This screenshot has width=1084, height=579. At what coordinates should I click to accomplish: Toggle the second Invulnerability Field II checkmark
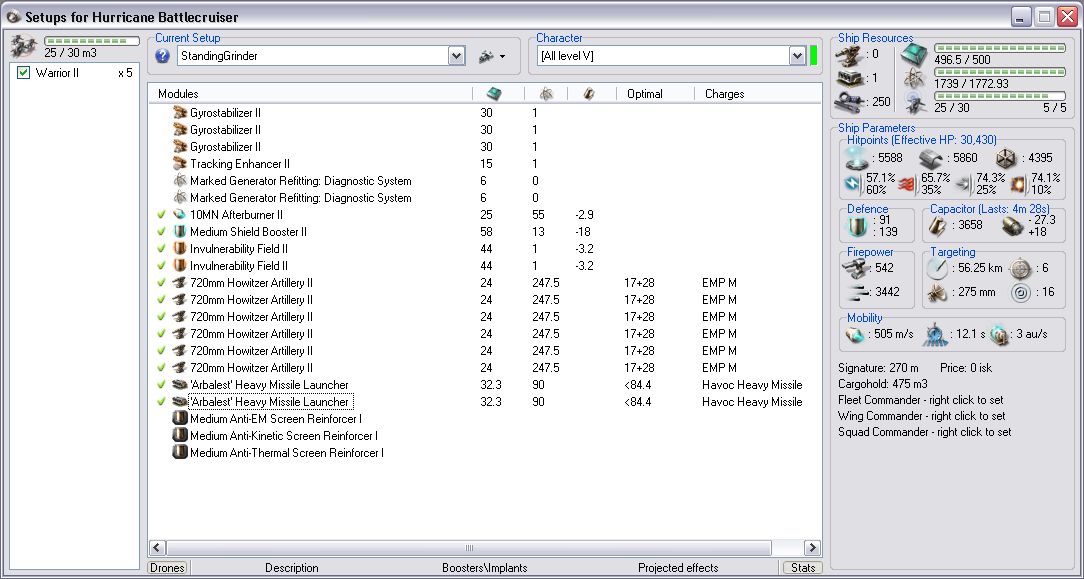(161, 266)
